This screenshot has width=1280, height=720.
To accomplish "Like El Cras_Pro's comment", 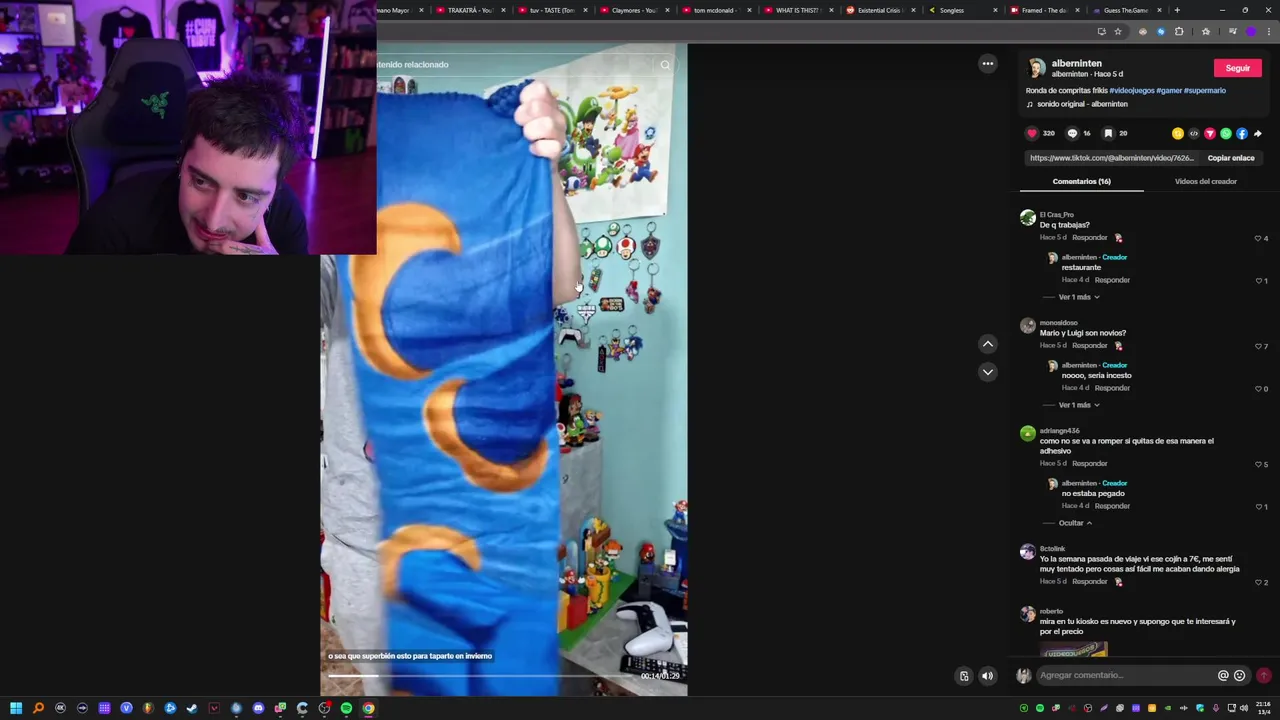I will pos(1258,238).
